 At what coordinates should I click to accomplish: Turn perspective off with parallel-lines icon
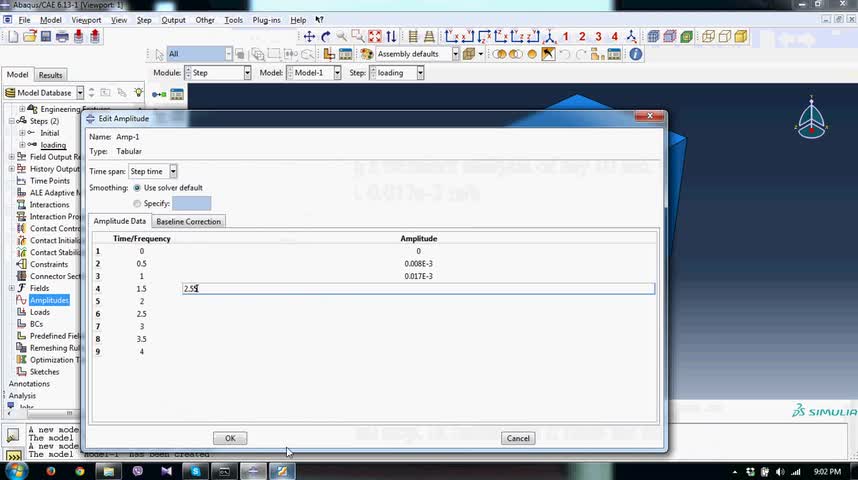[x=413, y=37]
